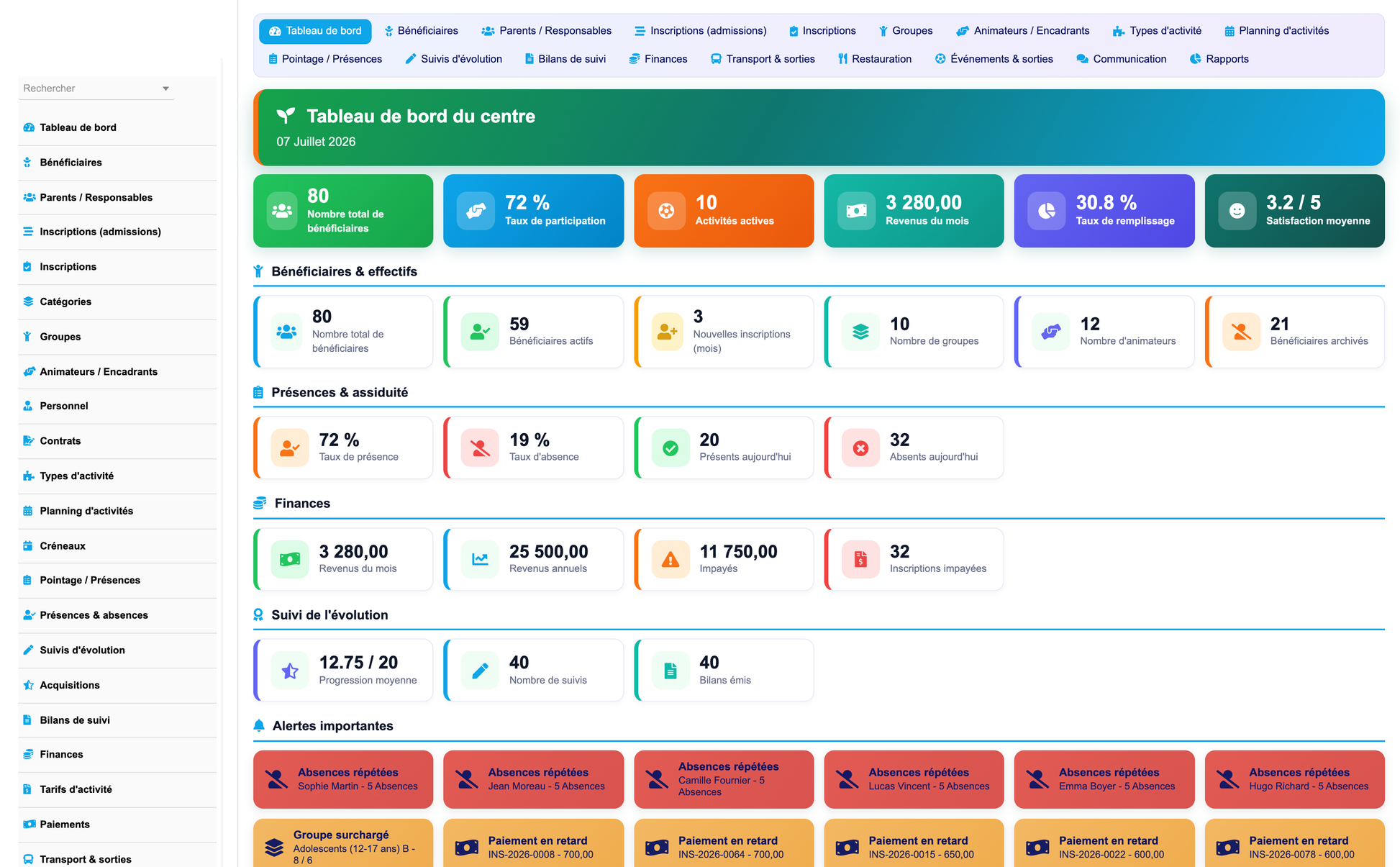The width and height of the screenshot is (1400, 867).
Task: Open the Rechercher dropdown arrow in sidebar
Action: pos(165,88)
